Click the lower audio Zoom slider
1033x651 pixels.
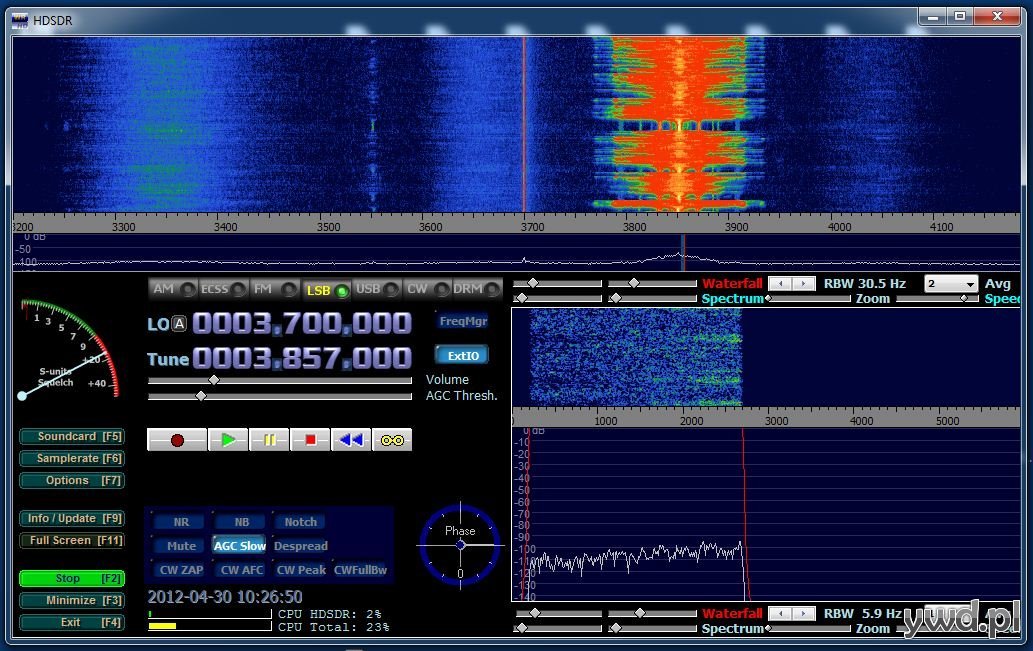tap(809, 629)
